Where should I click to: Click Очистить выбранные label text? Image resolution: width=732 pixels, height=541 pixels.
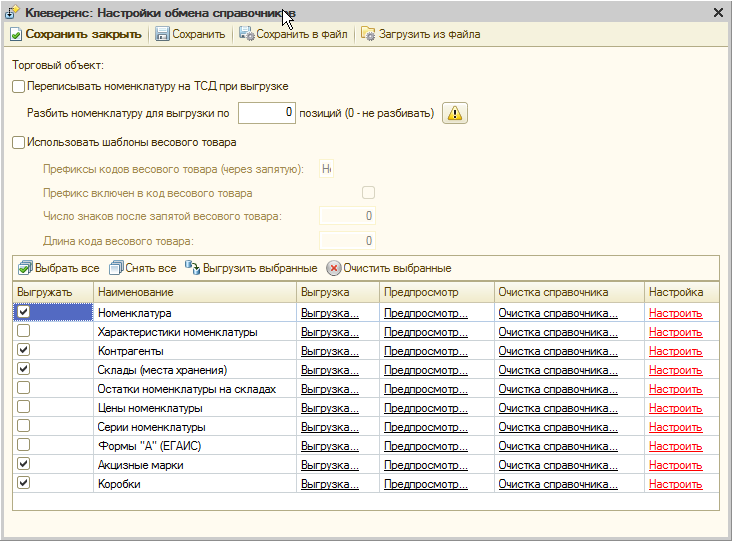pos(397,268)
